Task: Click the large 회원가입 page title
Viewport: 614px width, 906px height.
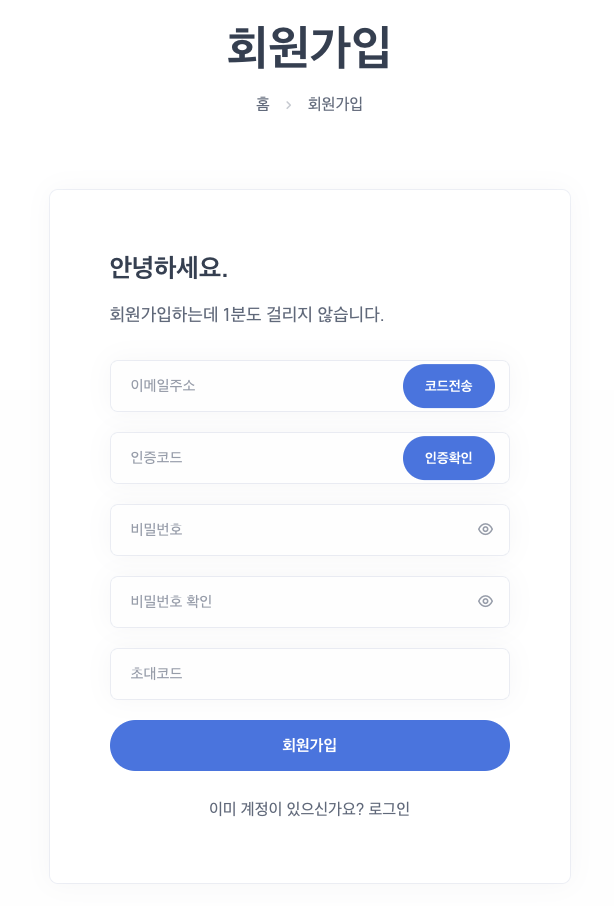Action: 309,47
